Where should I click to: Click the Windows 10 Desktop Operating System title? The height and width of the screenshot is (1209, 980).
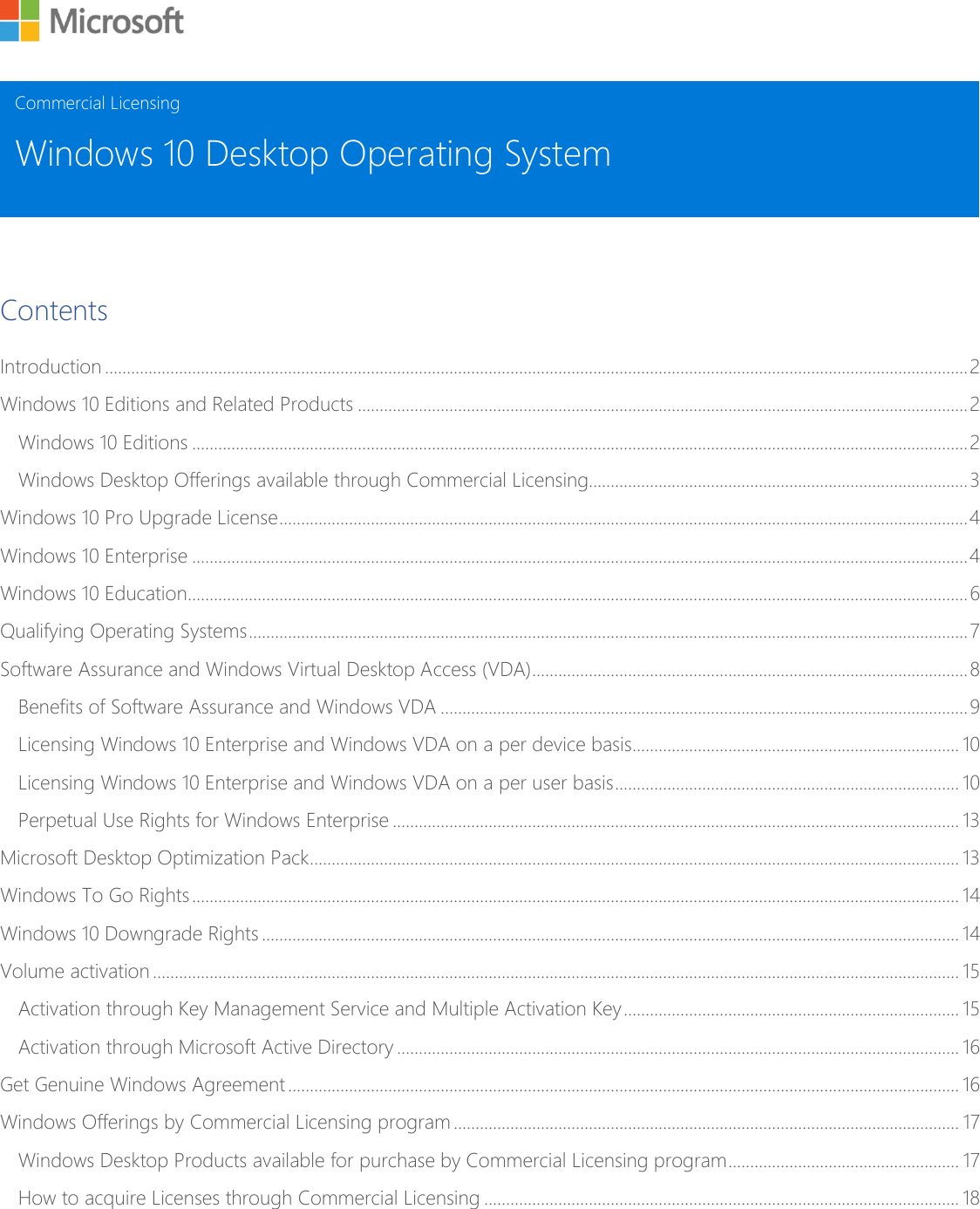click(x=313, y=154)
